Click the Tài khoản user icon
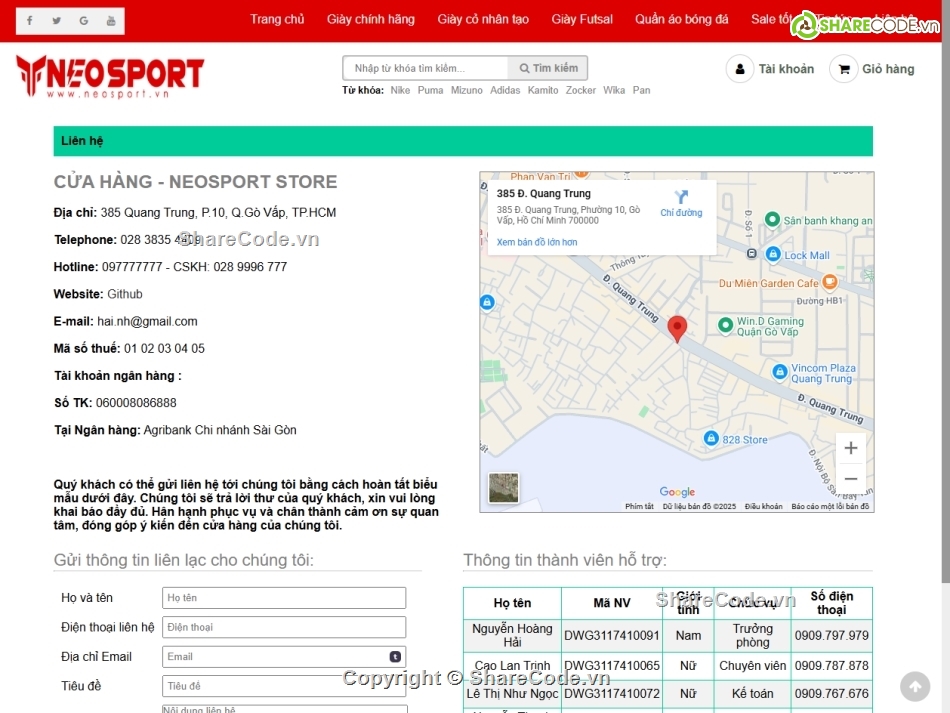Screen dimensions: 950x713 point(740,69)
